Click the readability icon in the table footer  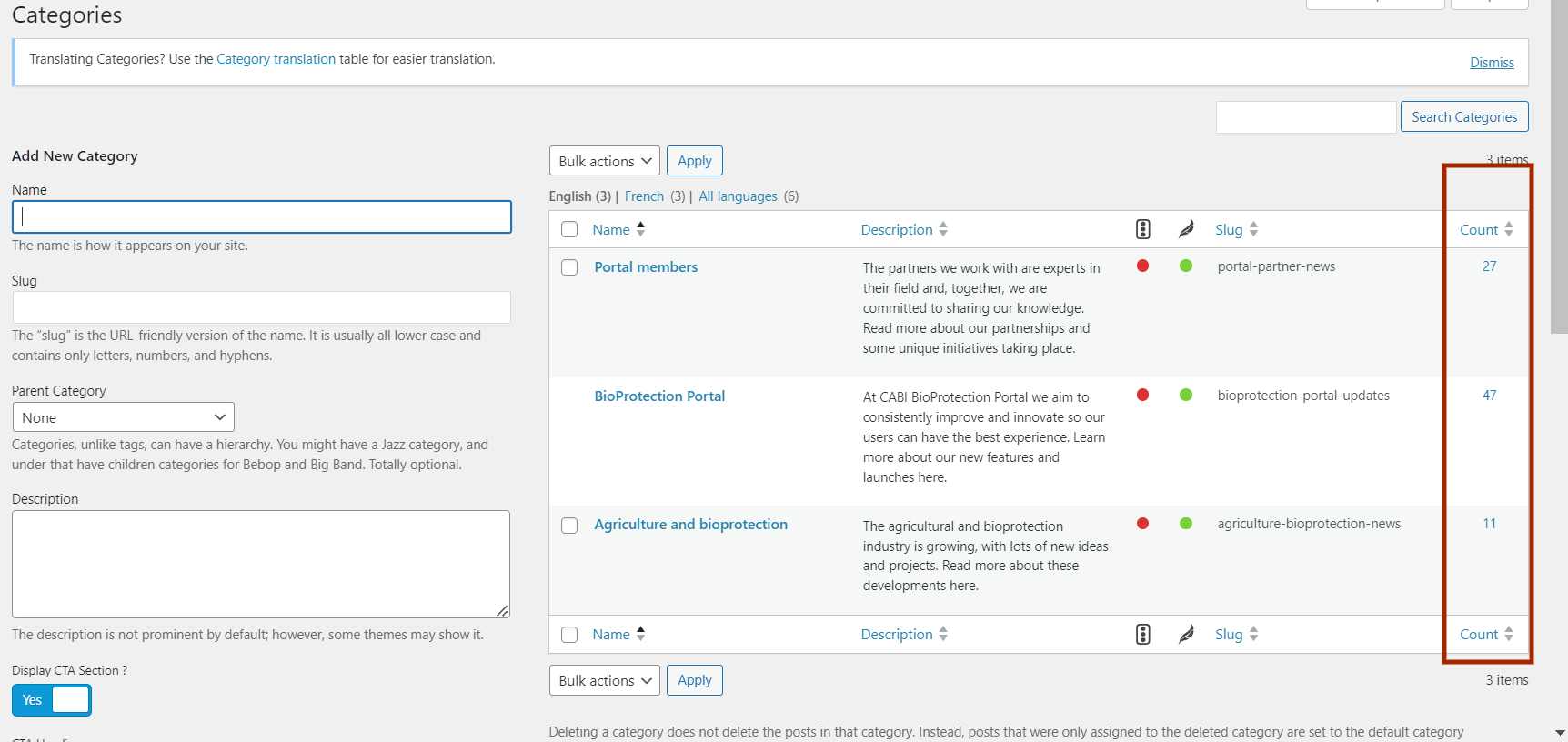pos(1186,634)
